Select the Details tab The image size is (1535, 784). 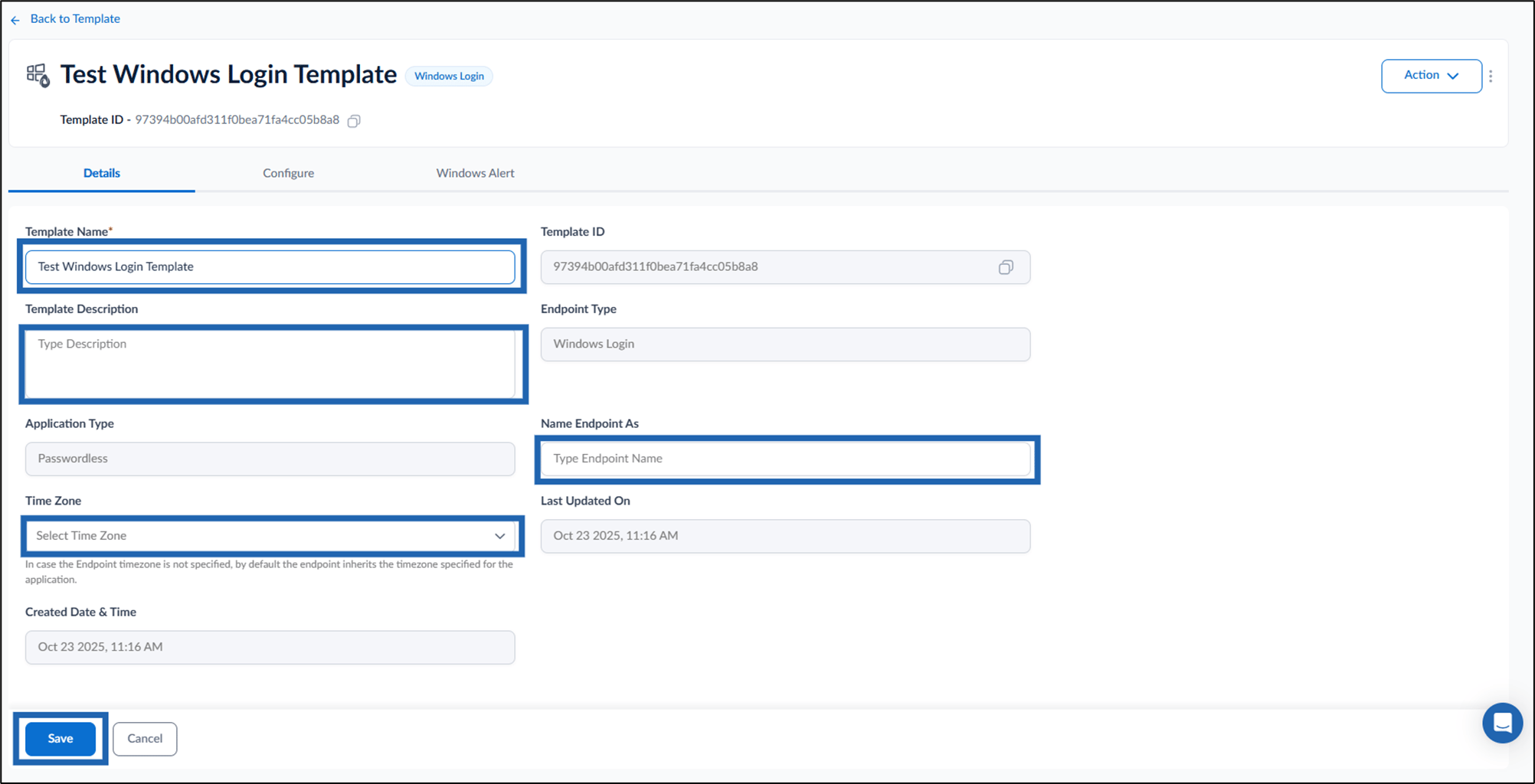click(102, 173)
